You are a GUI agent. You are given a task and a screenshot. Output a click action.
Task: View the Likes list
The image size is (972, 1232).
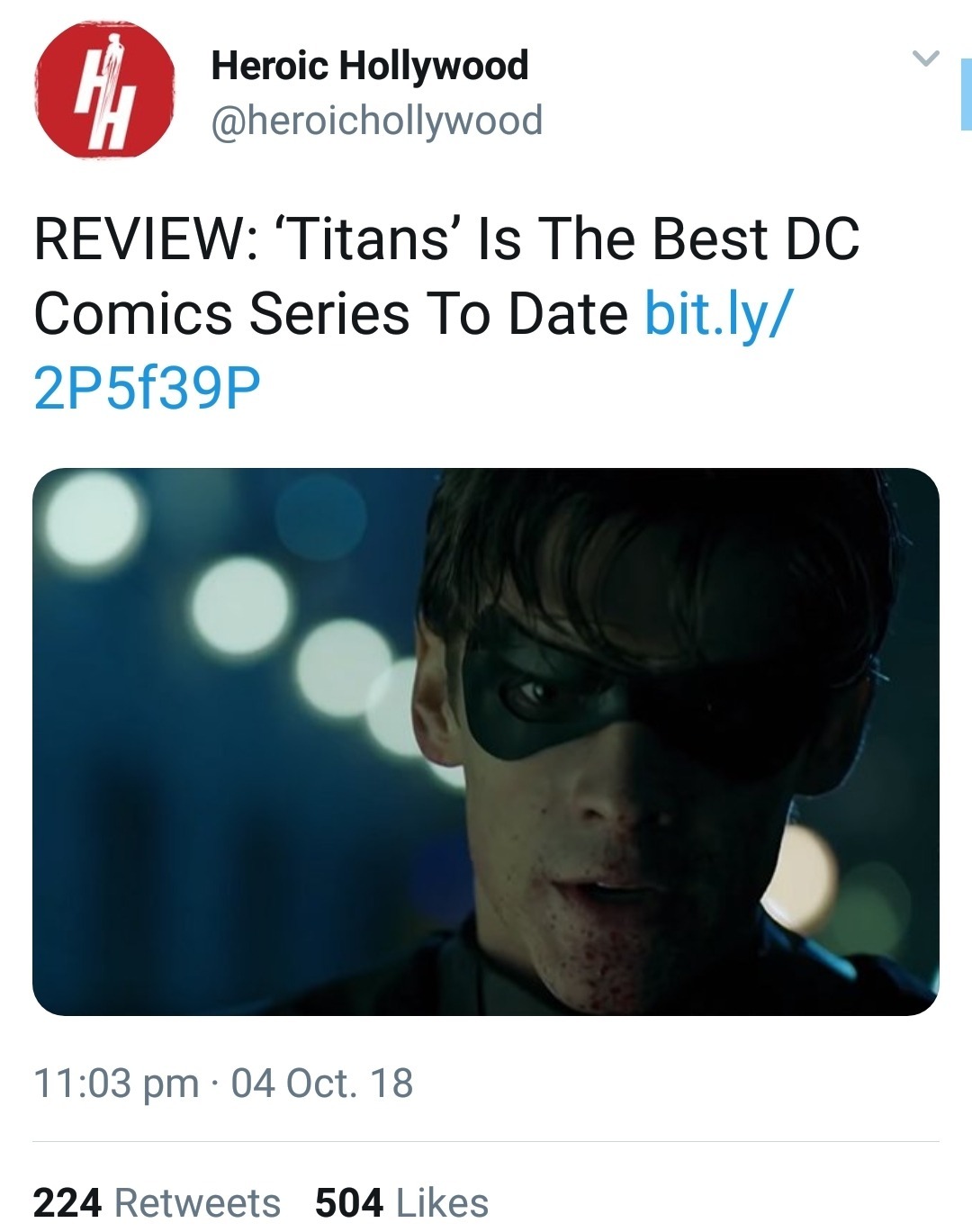click(442, 1203)
